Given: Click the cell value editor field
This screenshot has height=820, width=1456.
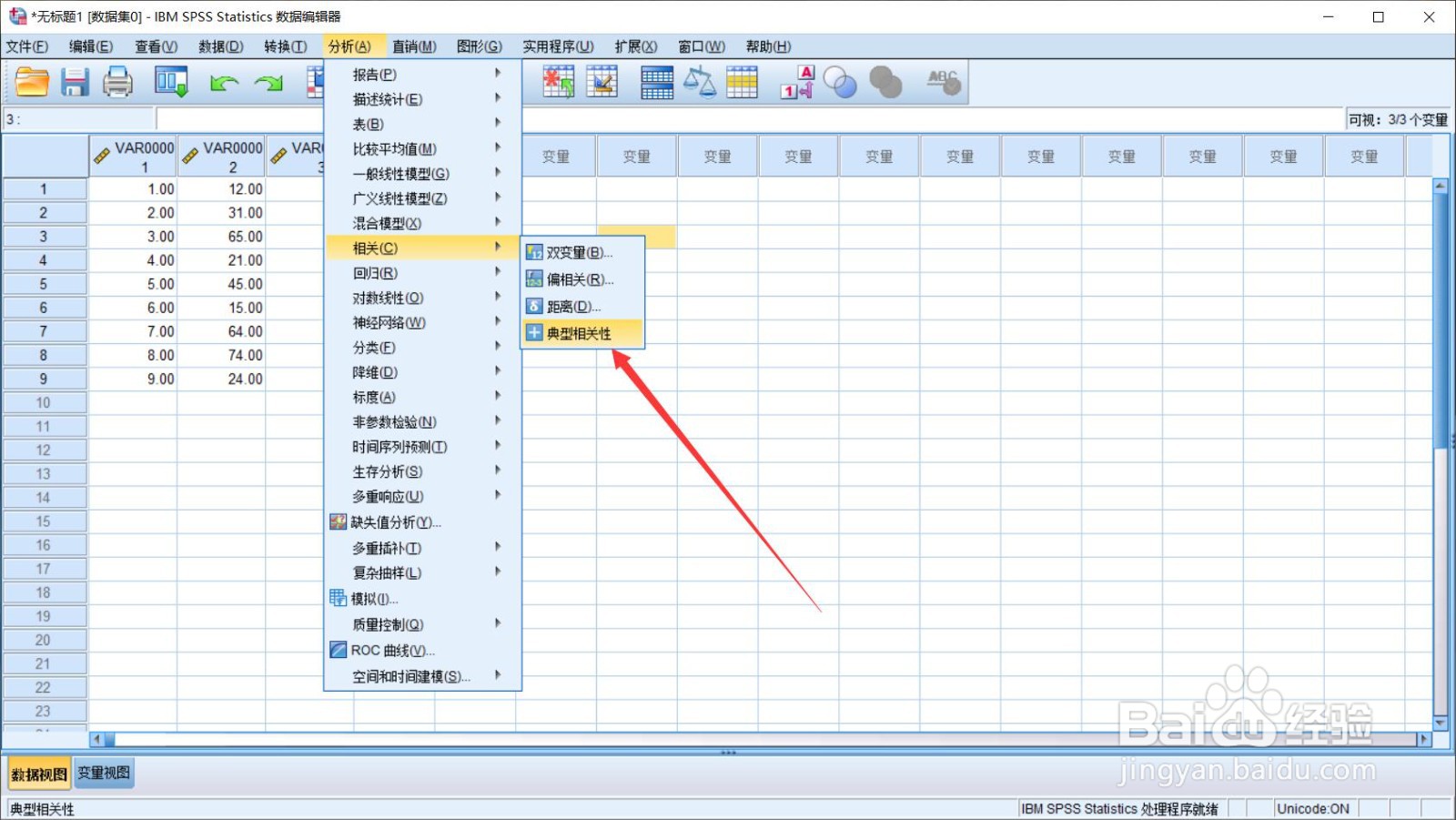Looking at the screenshot, I should (751, 119).
